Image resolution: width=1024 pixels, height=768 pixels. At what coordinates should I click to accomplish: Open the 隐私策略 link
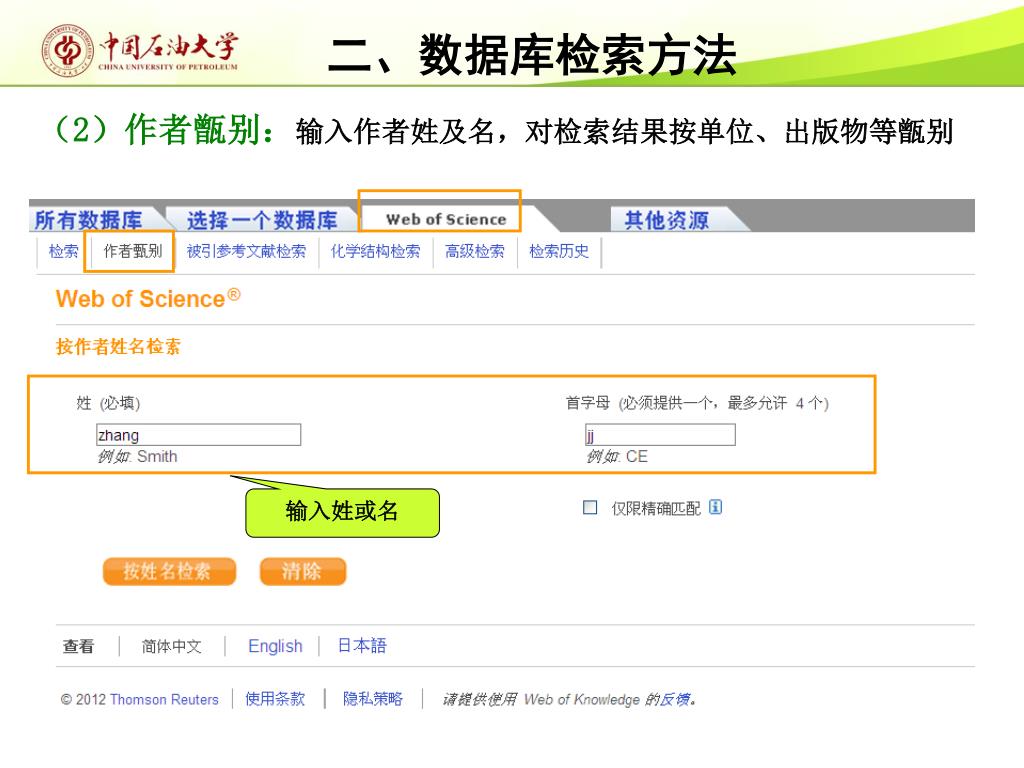pos(373,699)
